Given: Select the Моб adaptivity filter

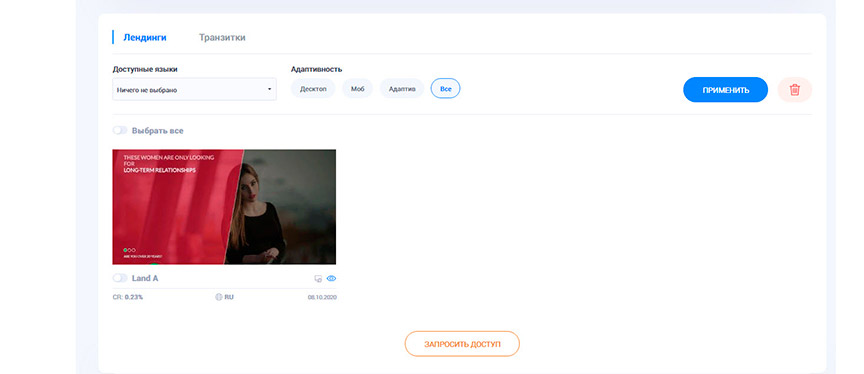Looking at the screenshot, I should 358,89.
